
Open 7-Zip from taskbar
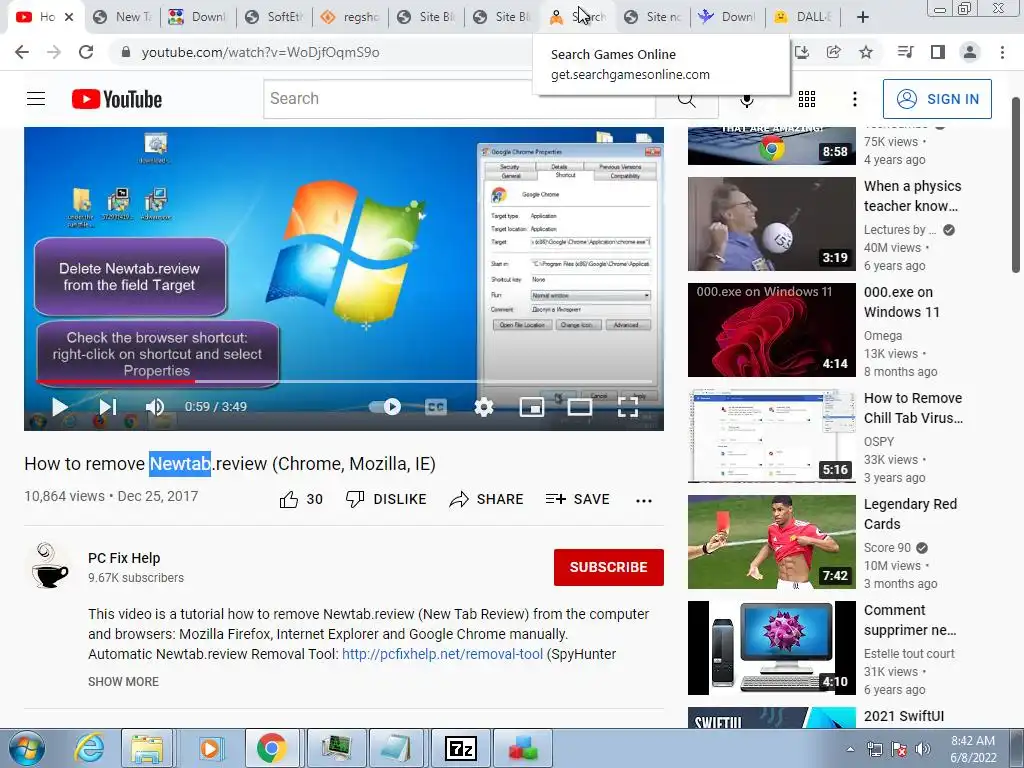[460, 748]
